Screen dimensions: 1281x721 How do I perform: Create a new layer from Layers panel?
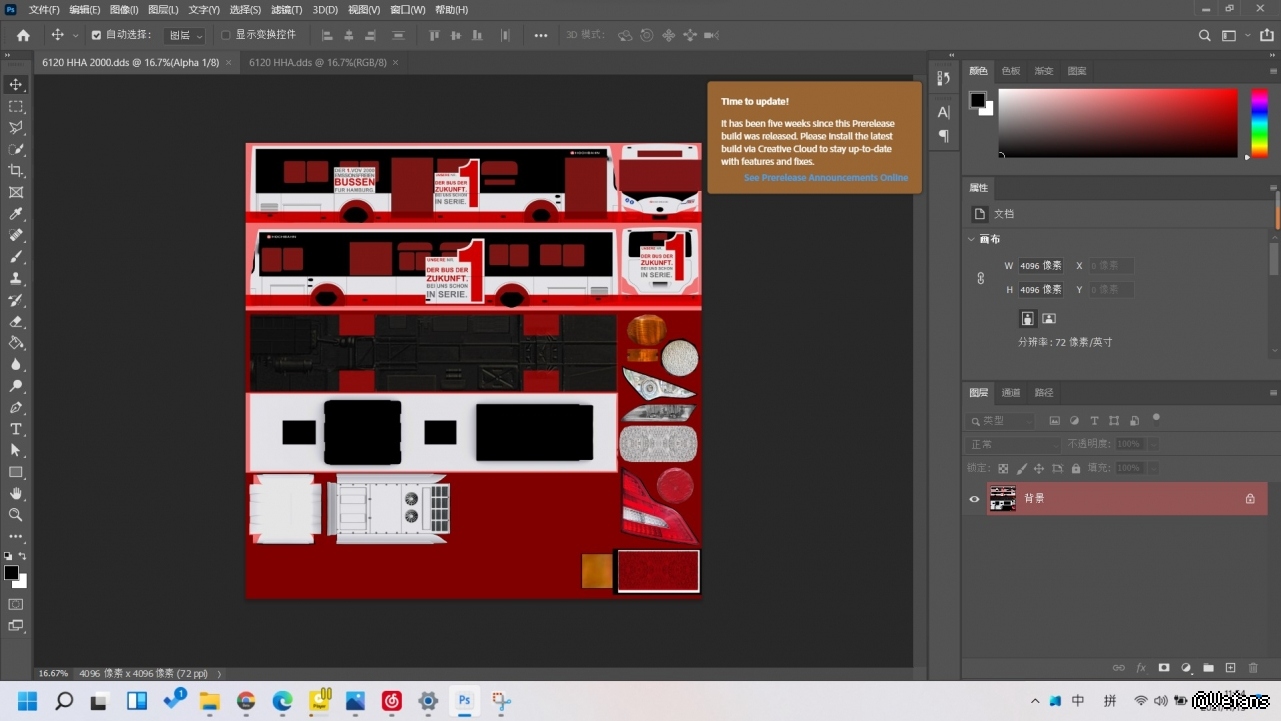[x=1231, y=668]
